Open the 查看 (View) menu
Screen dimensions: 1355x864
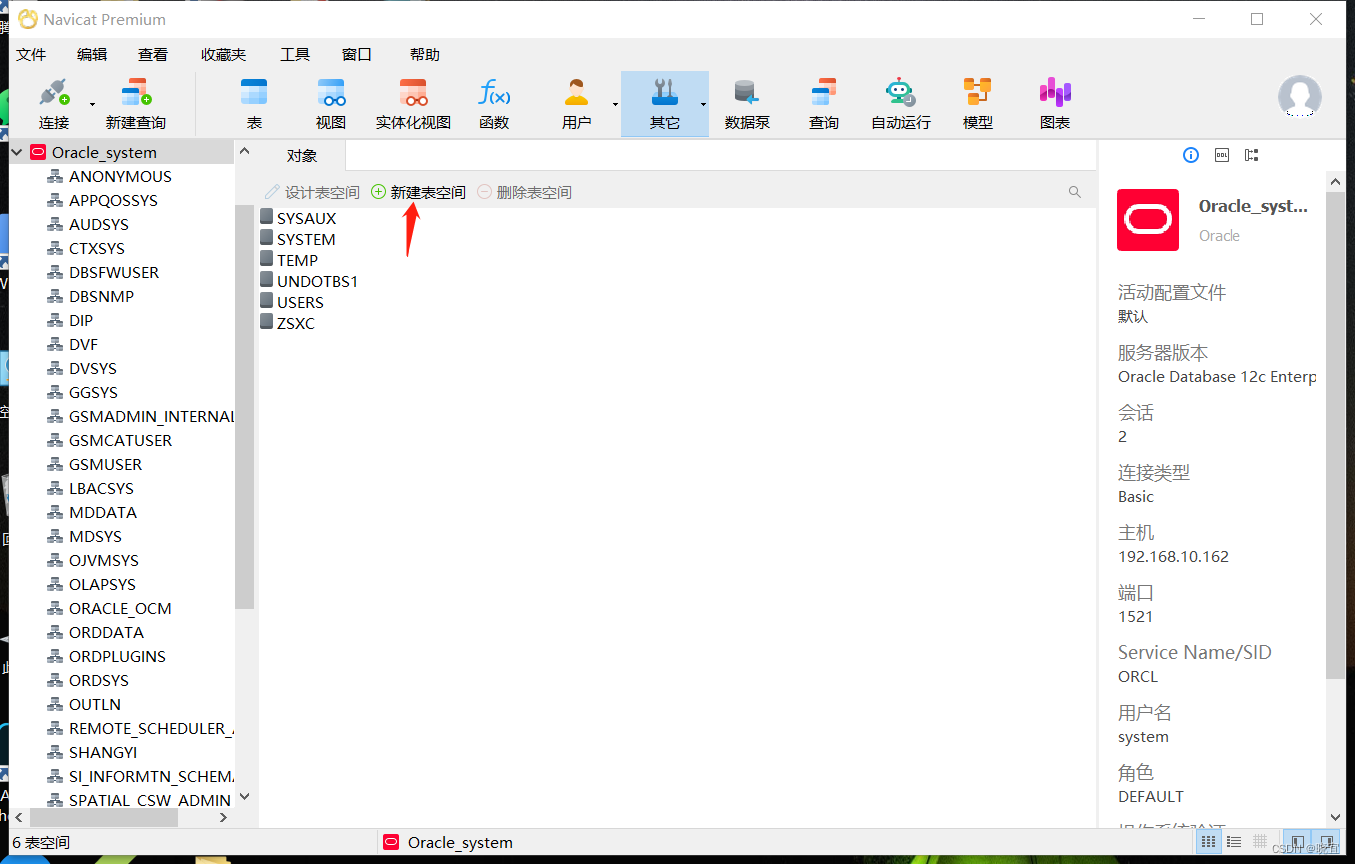[x=153, y=54]
